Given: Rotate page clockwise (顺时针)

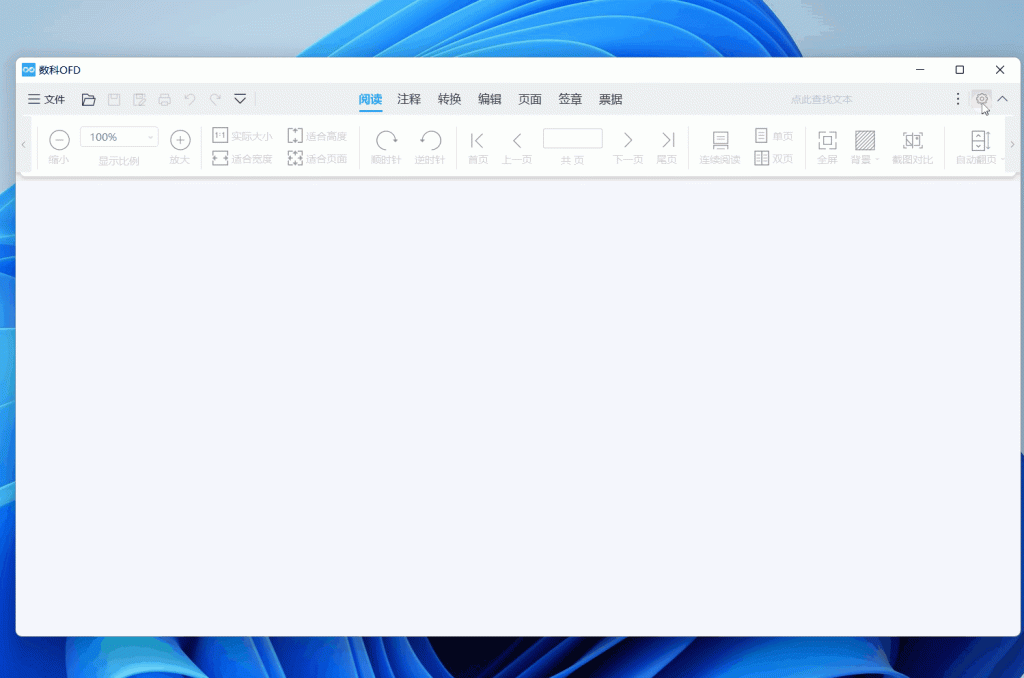Looking at the screenshot, I should pyautogui.click(x=386, y=140).
